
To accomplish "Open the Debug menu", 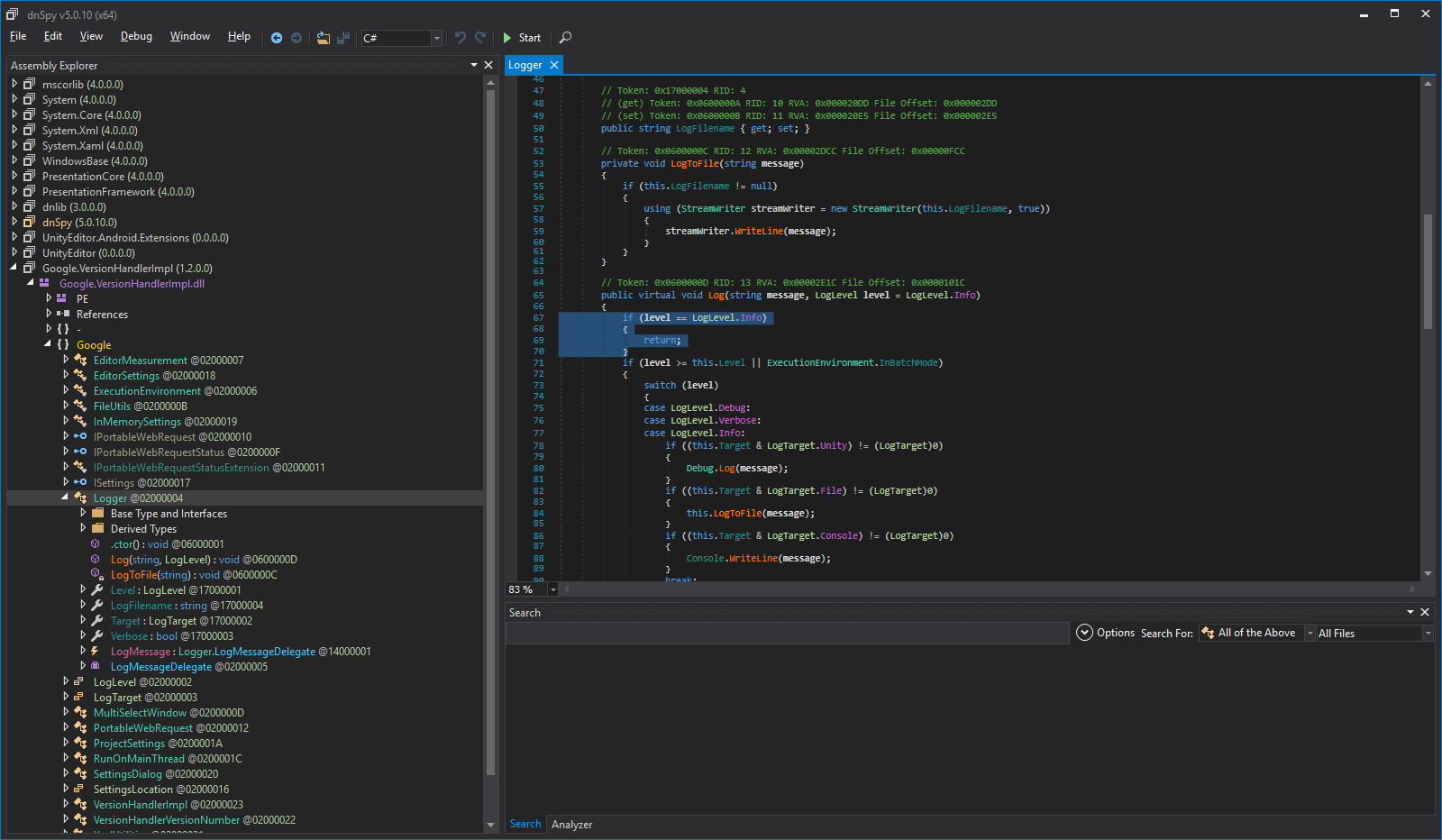I will (135, 36).
